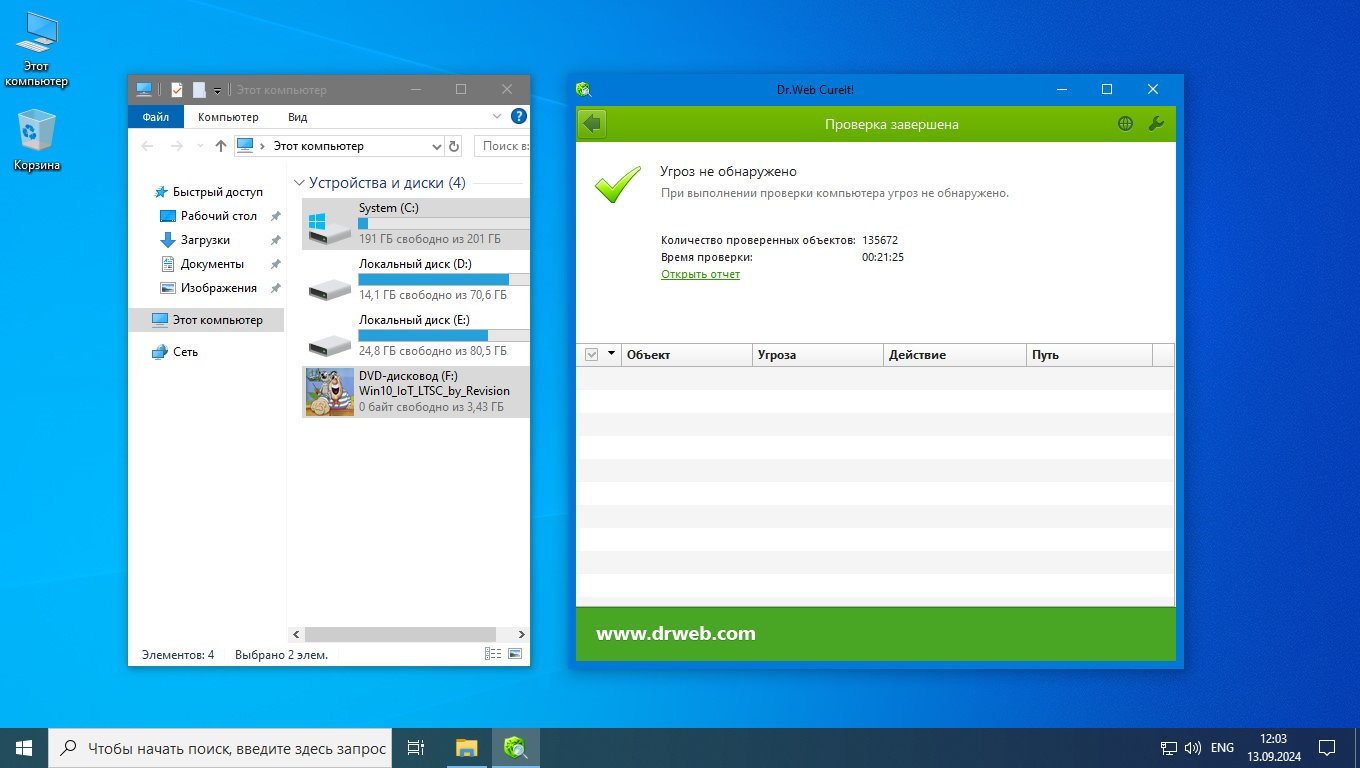This screenshot has width=1360, height=768.
Task: Select Загрузки in the navigation pane
Action: point(205,240)
